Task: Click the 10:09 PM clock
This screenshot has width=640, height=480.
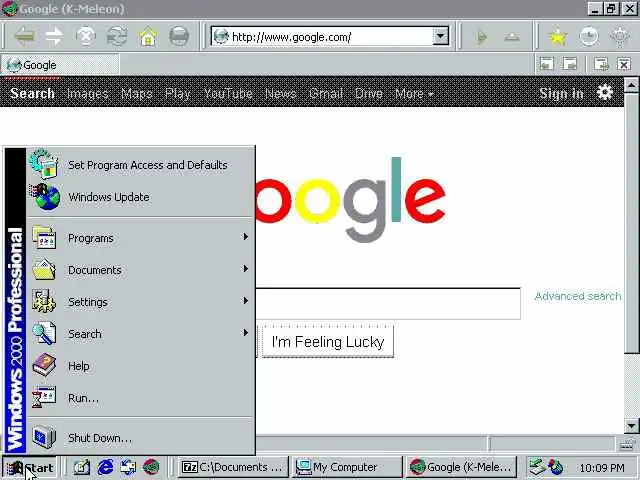Action: 602,468
